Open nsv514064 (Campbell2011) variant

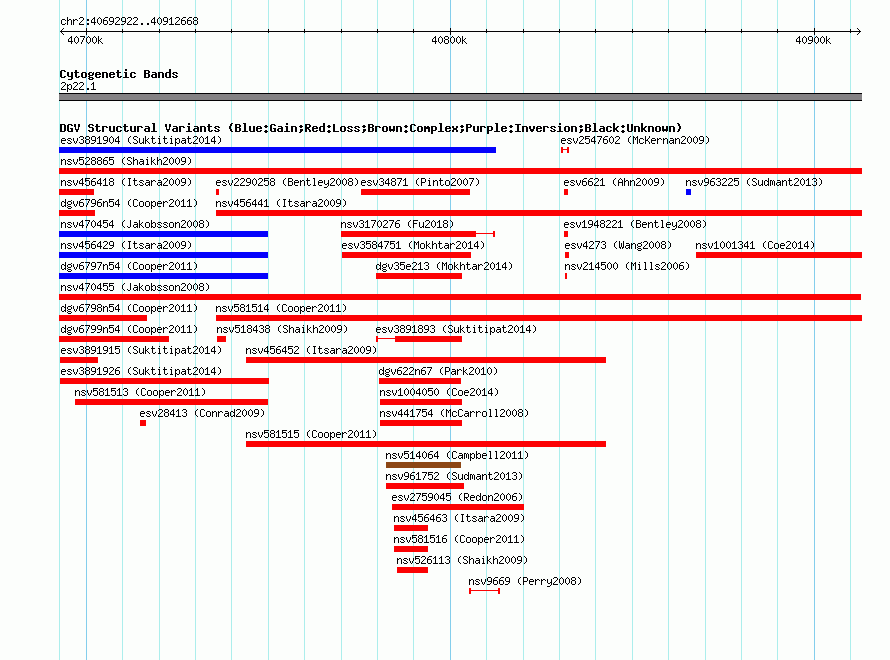(457, 455)
